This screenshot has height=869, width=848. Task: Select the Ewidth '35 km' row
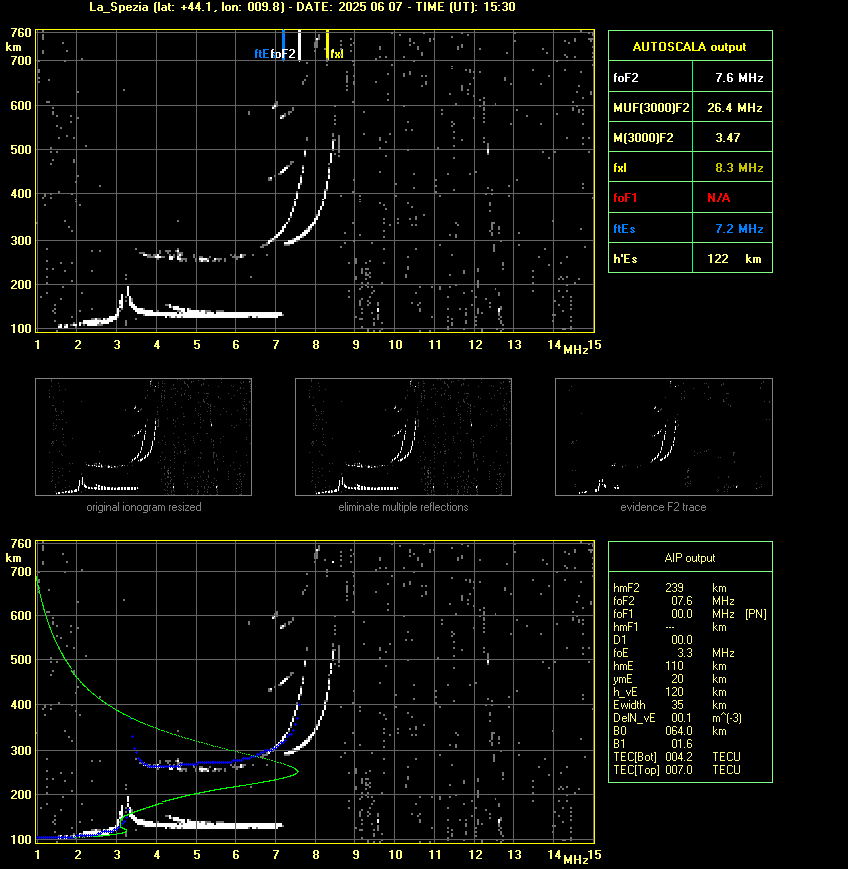(670, 705)
